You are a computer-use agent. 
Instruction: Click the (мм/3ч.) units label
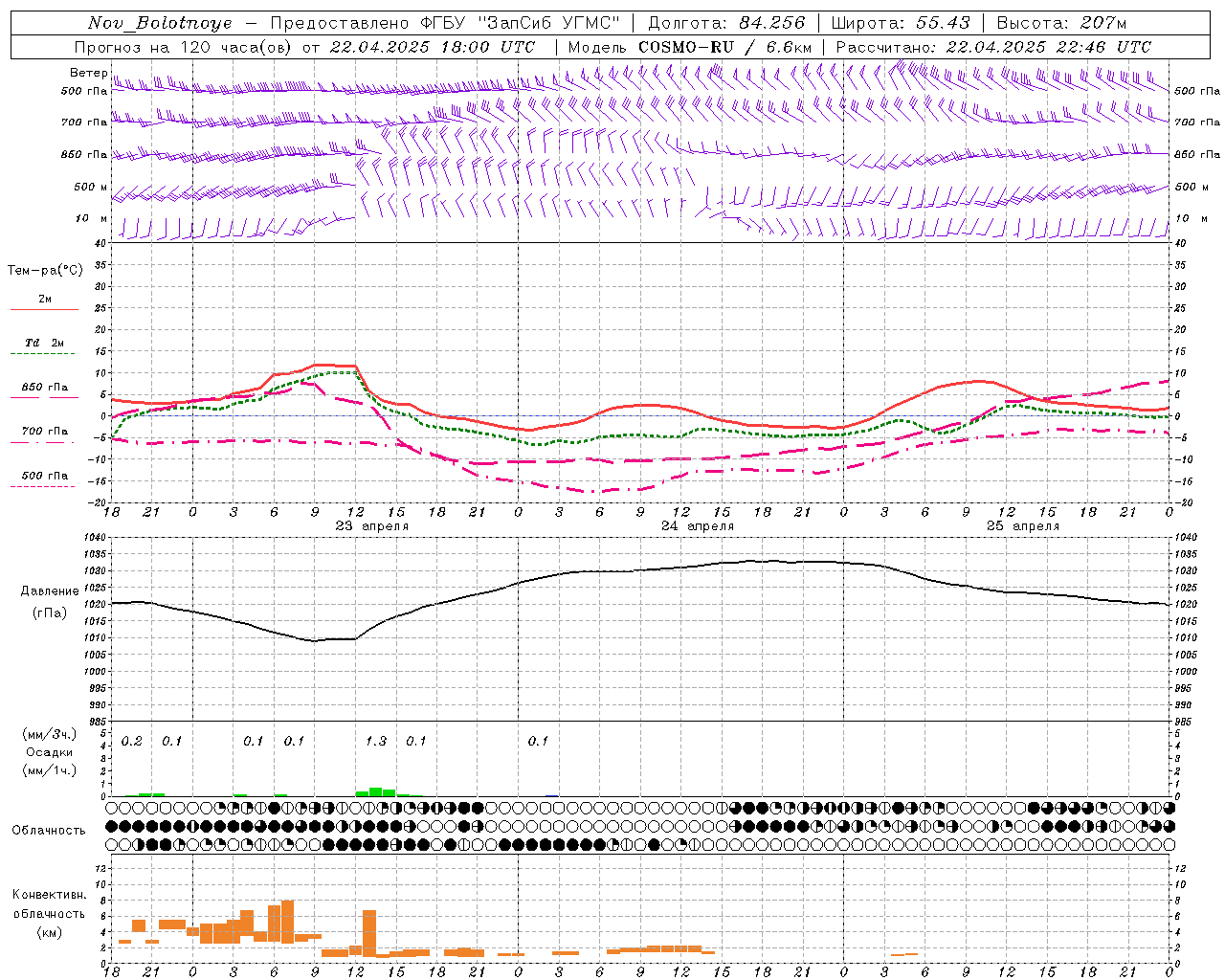pyautogui.click(x=49, y=734)
